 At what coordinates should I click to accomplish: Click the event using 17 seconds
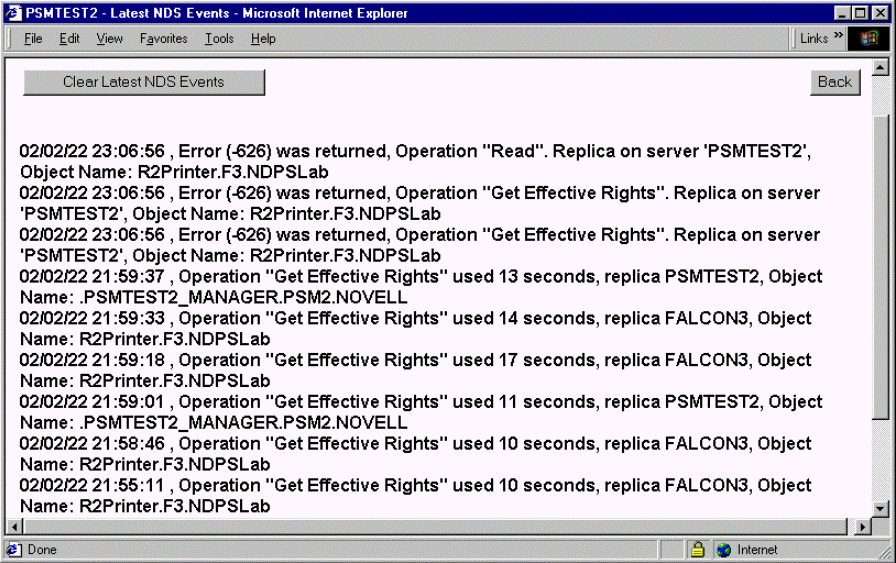415,370
